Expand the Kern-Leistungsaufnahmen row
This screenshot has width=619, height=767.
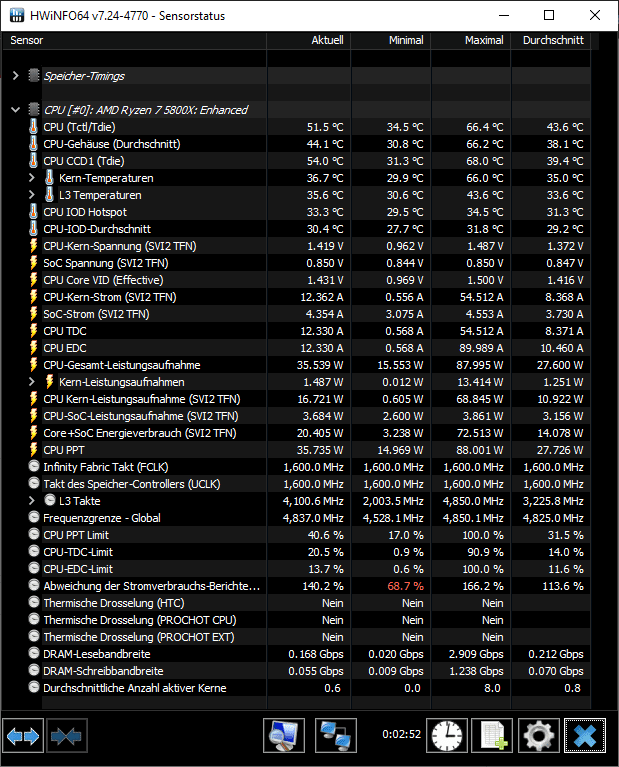coord(32,382)
